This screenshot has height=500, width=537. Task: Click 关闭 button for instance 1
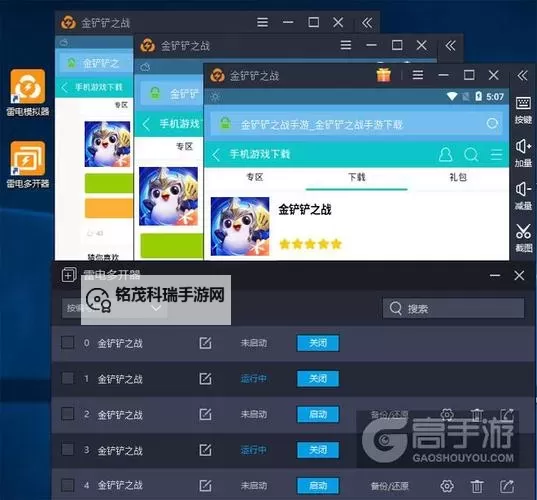click(x=318, y=379)
